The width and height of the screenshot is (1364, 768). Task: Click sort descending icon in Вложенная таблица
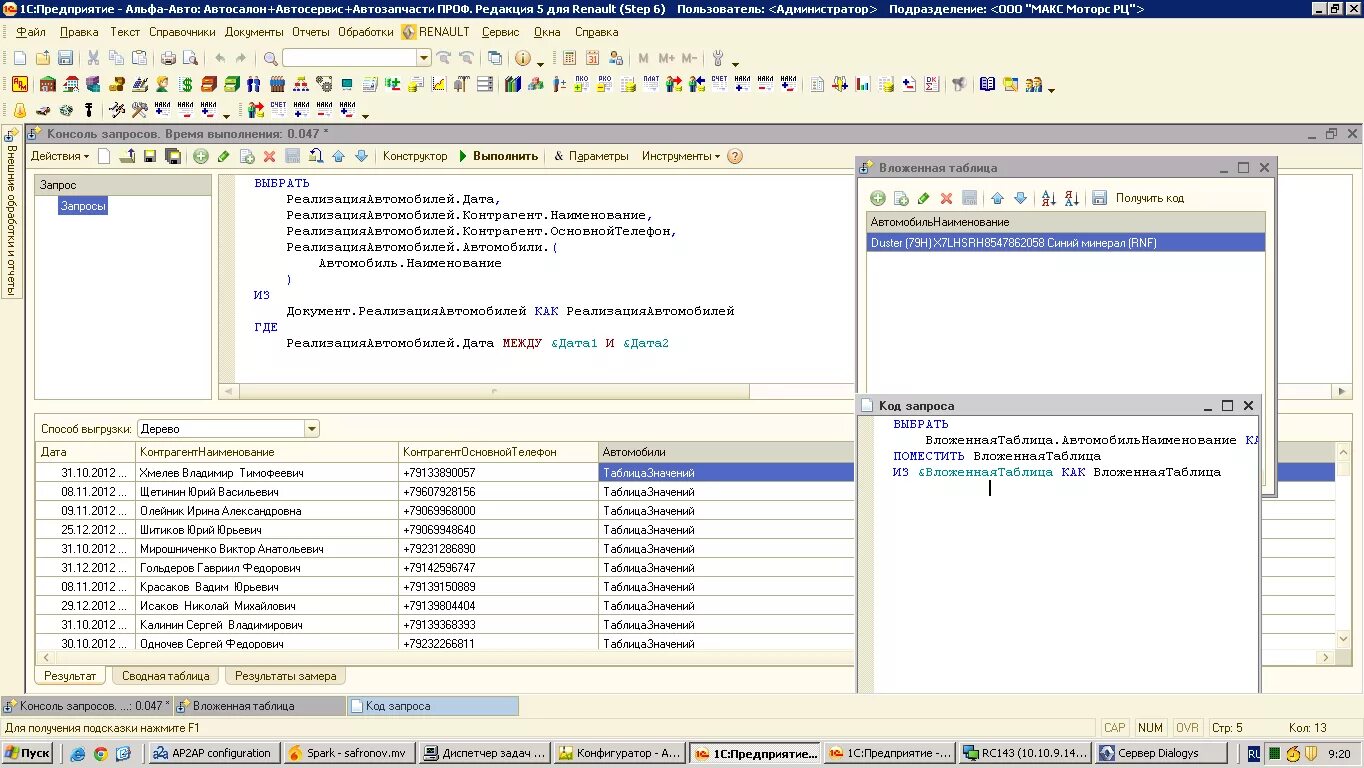[1071, 198]
